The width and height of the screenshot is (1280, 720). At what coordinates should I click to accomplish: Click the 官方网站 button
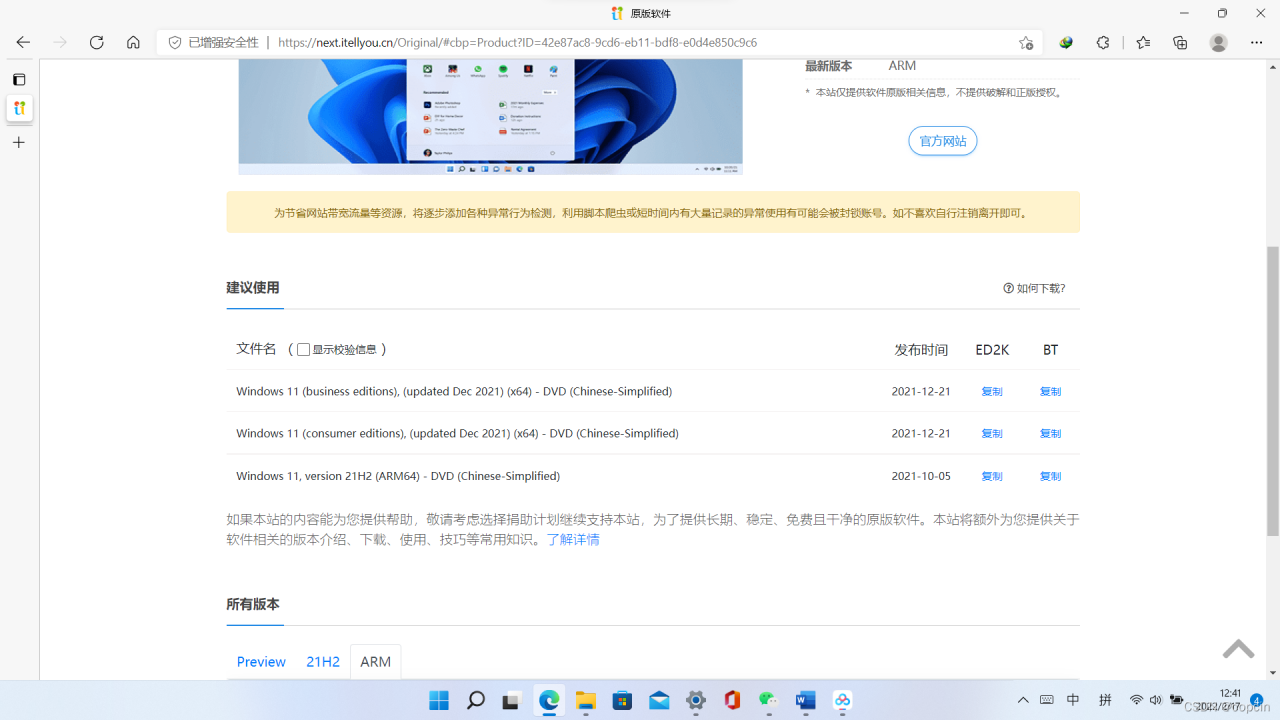coord(943,141)
